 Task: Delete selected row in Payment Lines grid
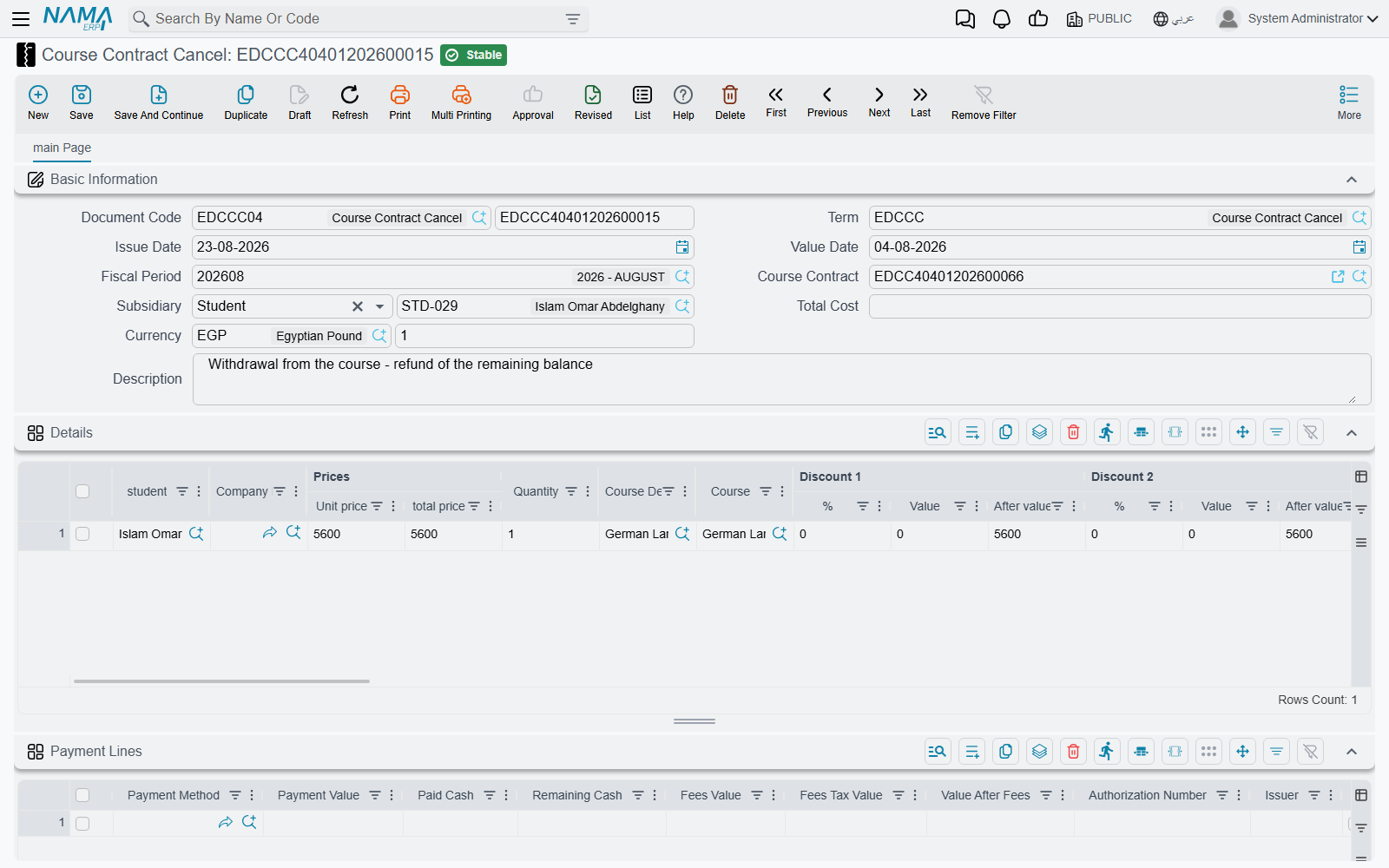[1074, 752]
